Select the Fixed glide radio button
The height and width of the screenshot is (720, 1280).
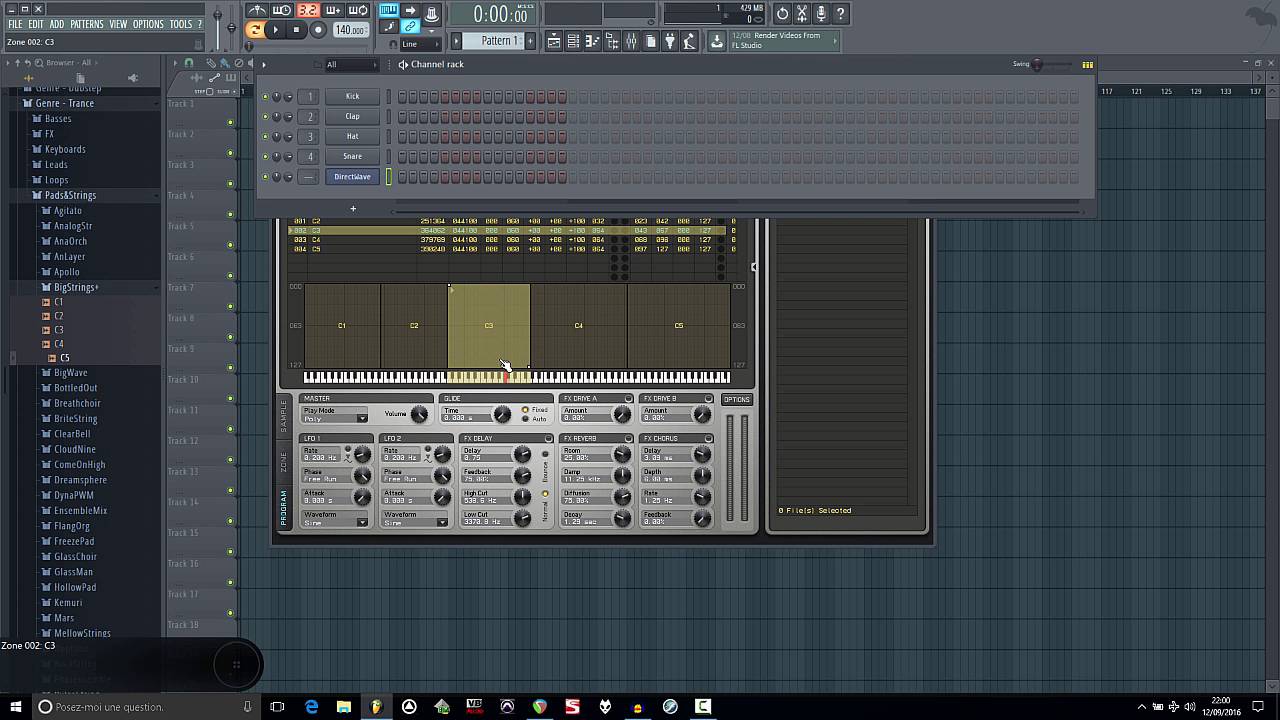click(526, 410)
